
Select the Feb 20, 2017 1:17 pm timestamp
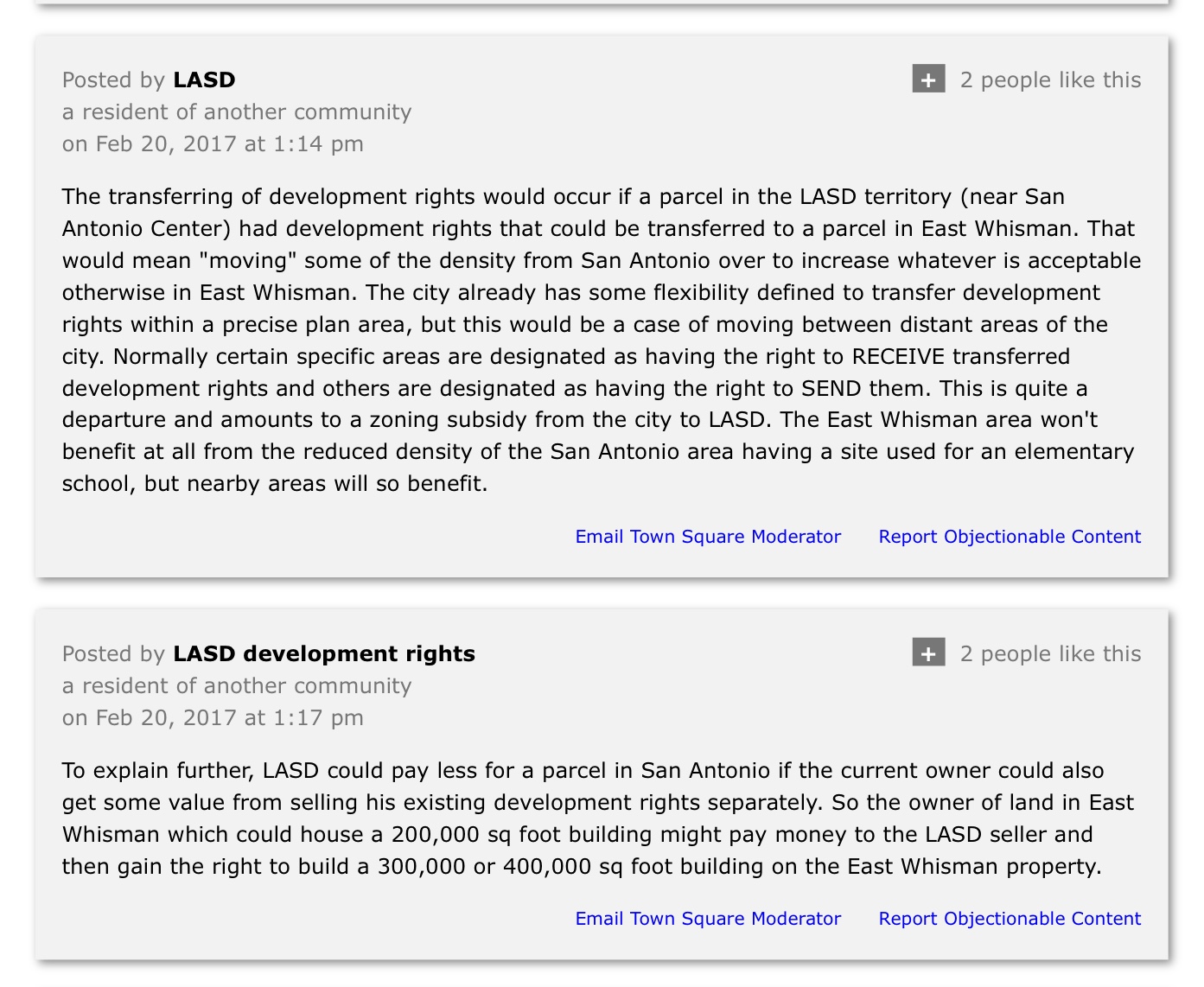[213, 717]
